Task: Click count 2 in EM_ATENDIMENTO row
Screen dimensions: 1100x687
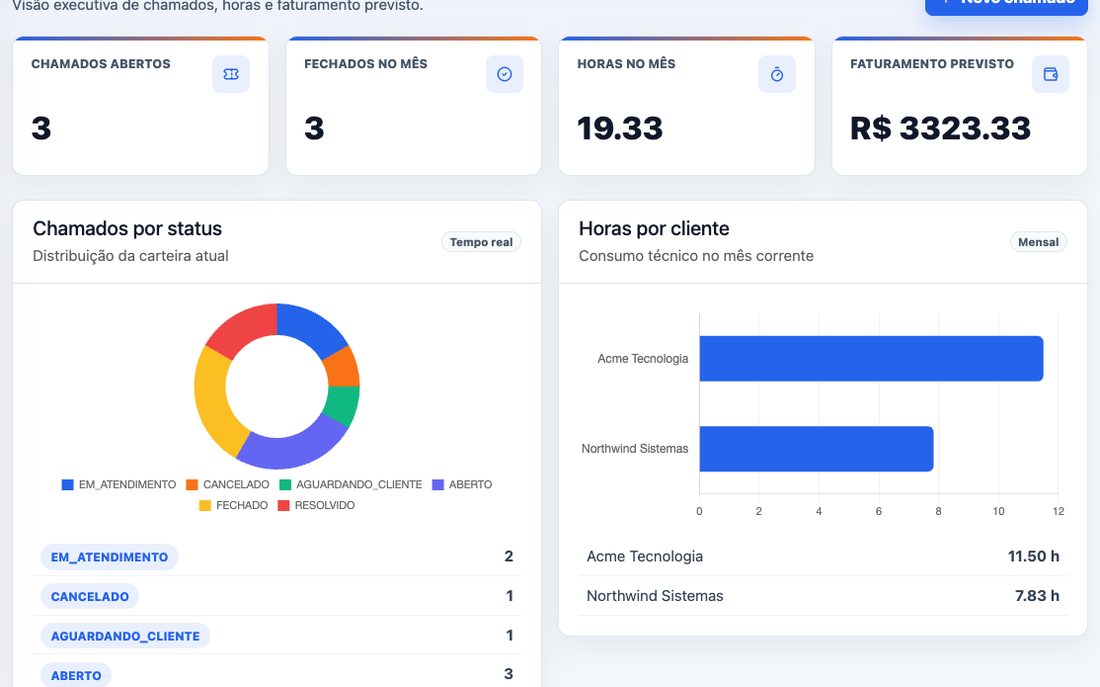Action: click(x=509, y=556)
